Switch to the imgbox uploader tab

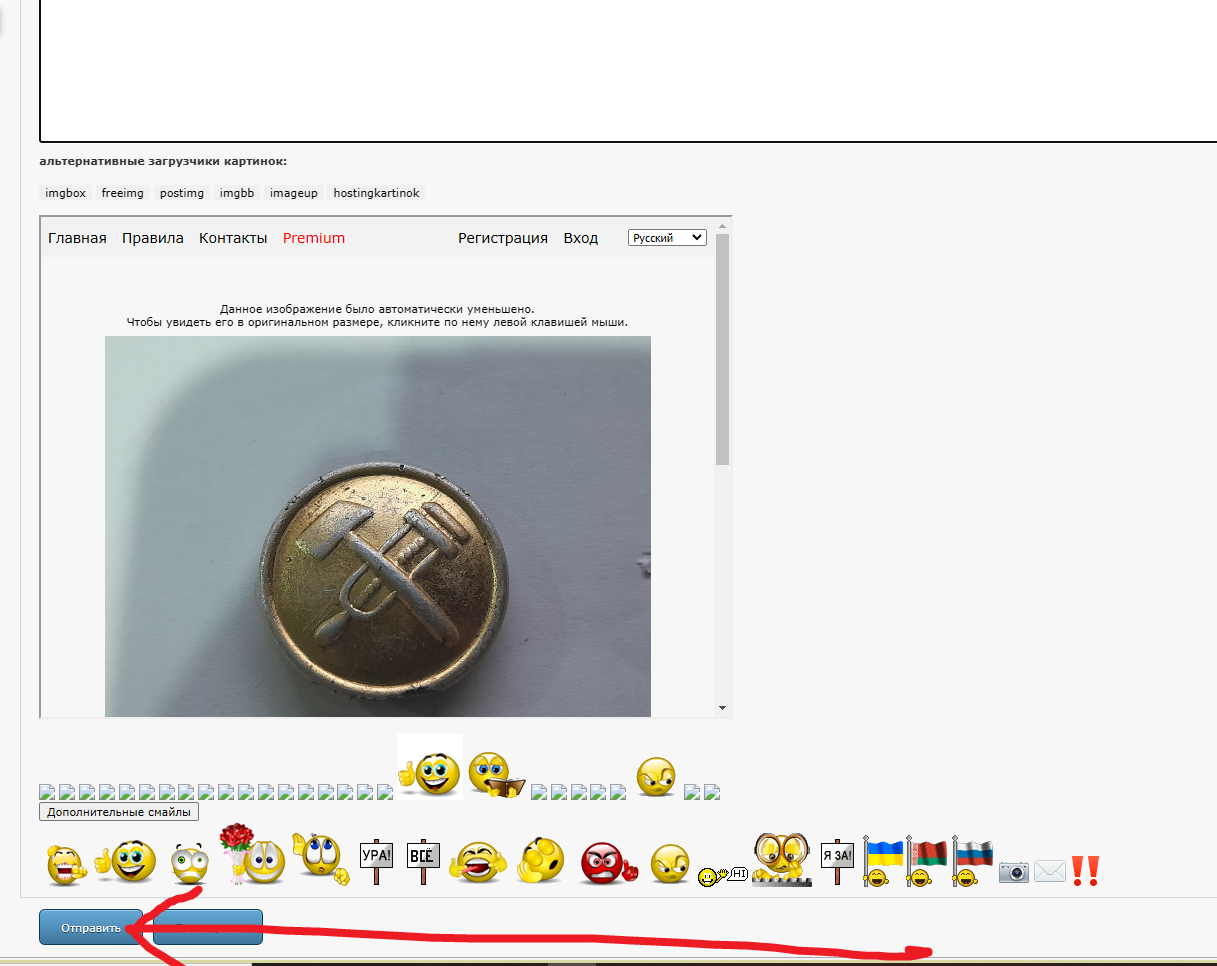pos(66,193)
